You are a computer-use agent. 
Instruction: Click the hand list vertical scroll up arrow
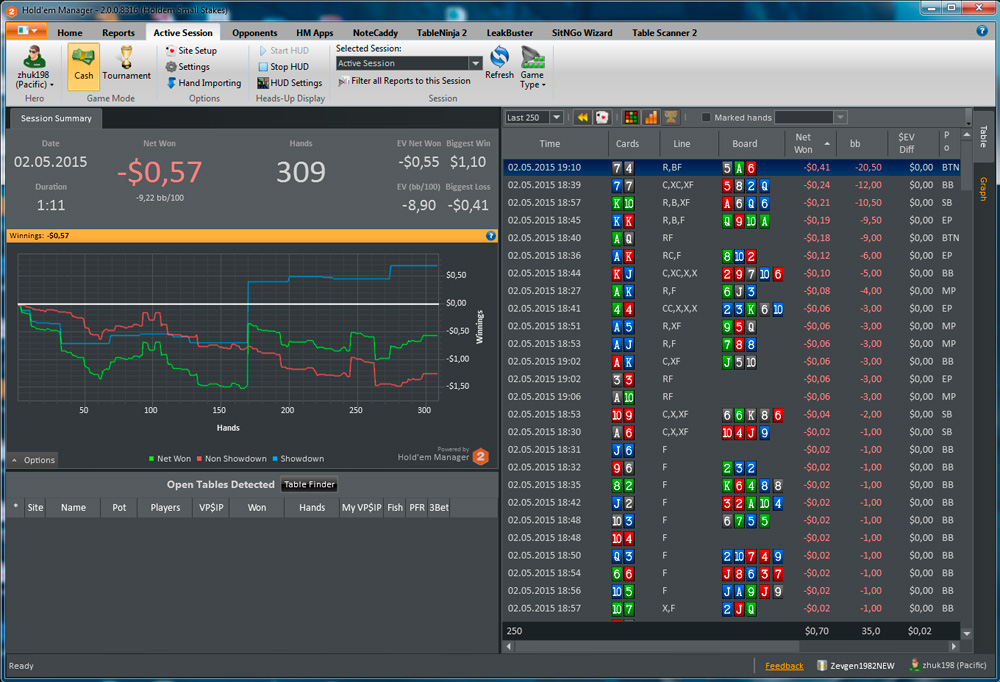(x=967, y=135)
